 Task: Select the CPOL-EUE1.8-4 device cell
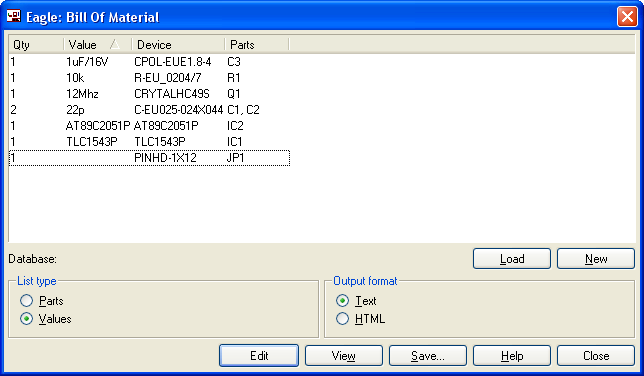tap(172, 62)
